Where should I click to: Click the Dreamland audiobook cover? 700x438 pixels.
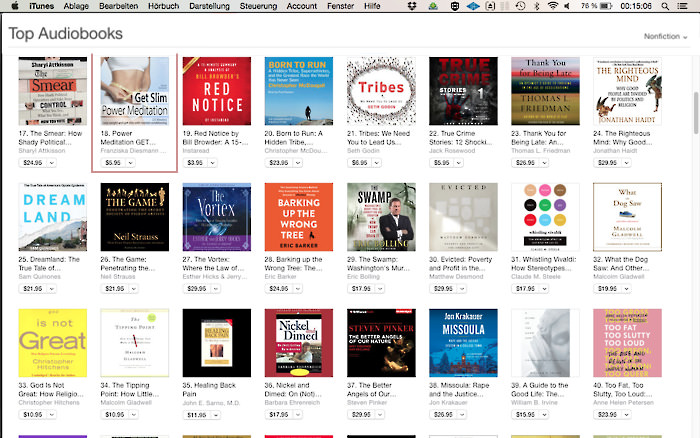52,217
